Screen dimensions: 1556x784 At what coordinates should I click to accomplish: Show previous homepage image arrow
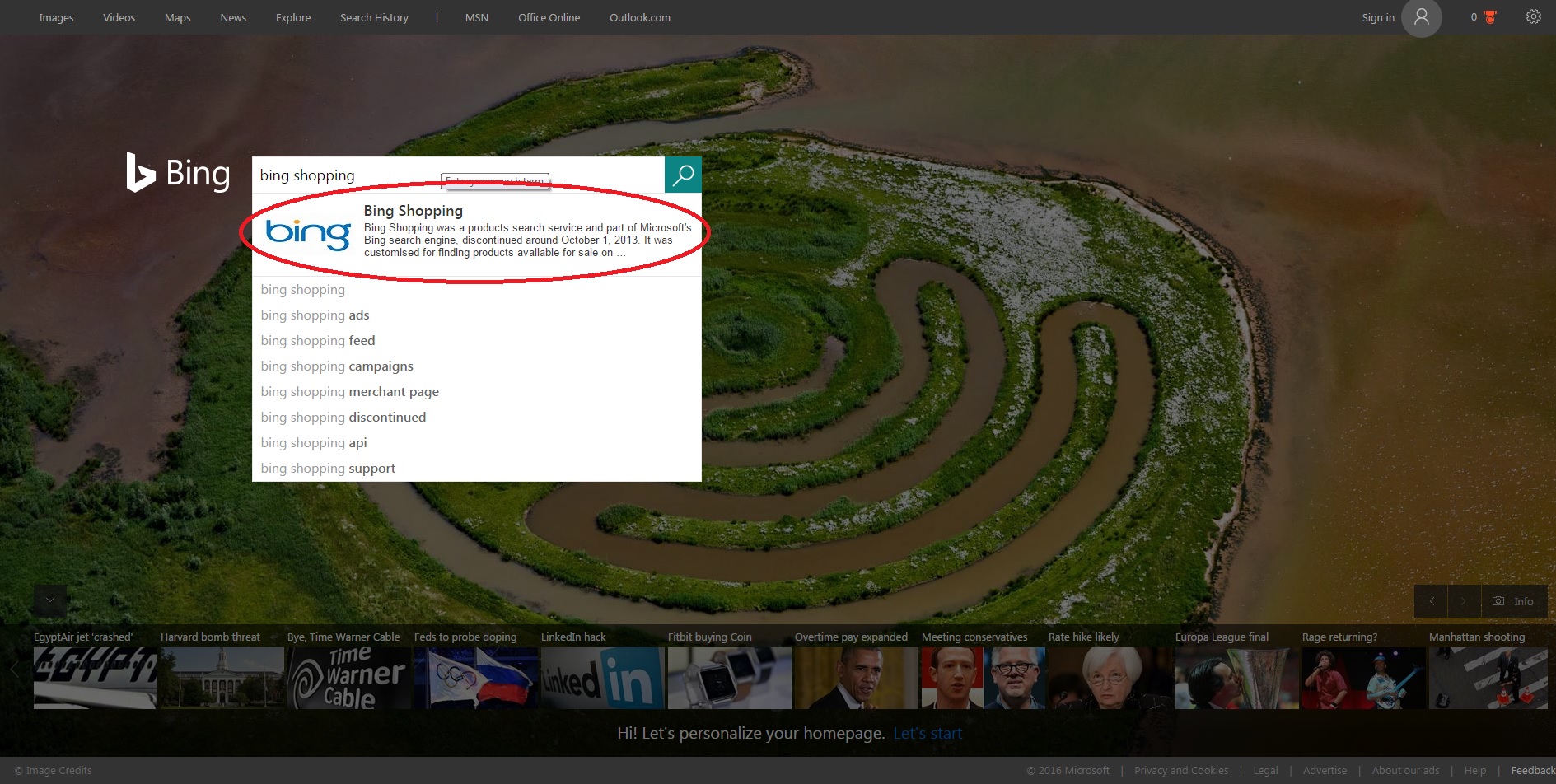pyautogui.click(x=1432, y=601)
